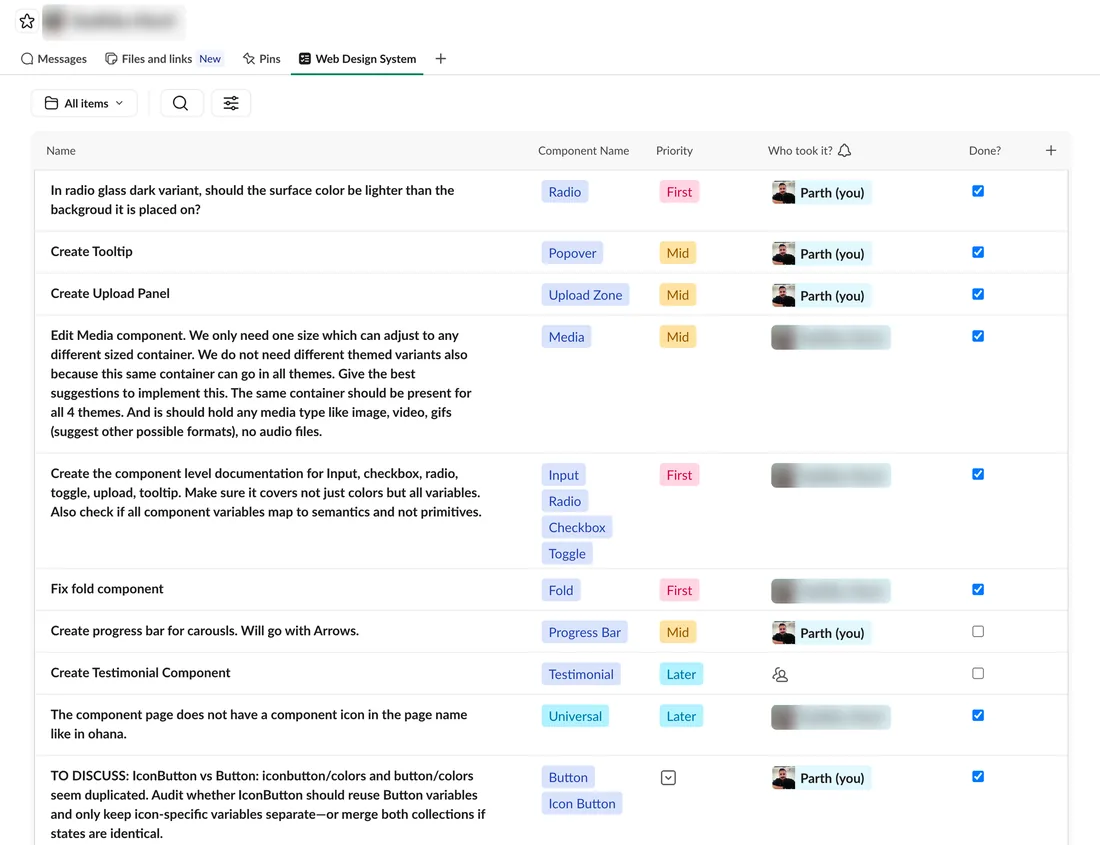Uncheck Done for the radio glass dark variant row
Screen dimensions: 1100x845
click(978, 191)
